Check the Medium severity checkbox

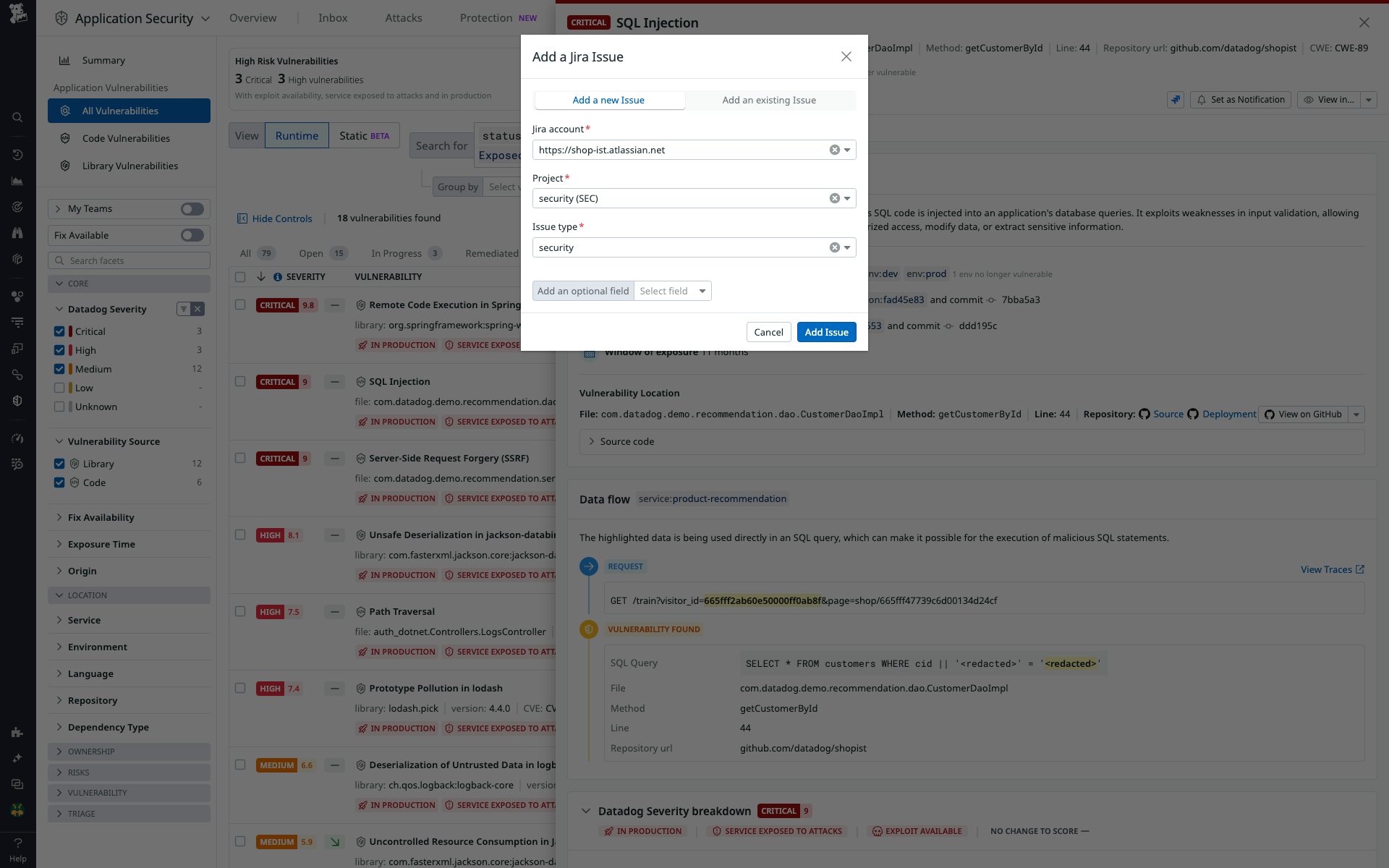[x=59, y=369]
